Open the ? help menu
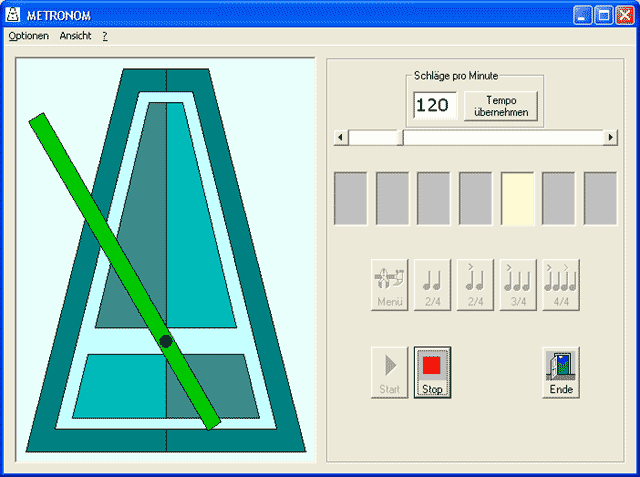Image resolution: width=640 pixels, height=477 pixels. (104, 36)
